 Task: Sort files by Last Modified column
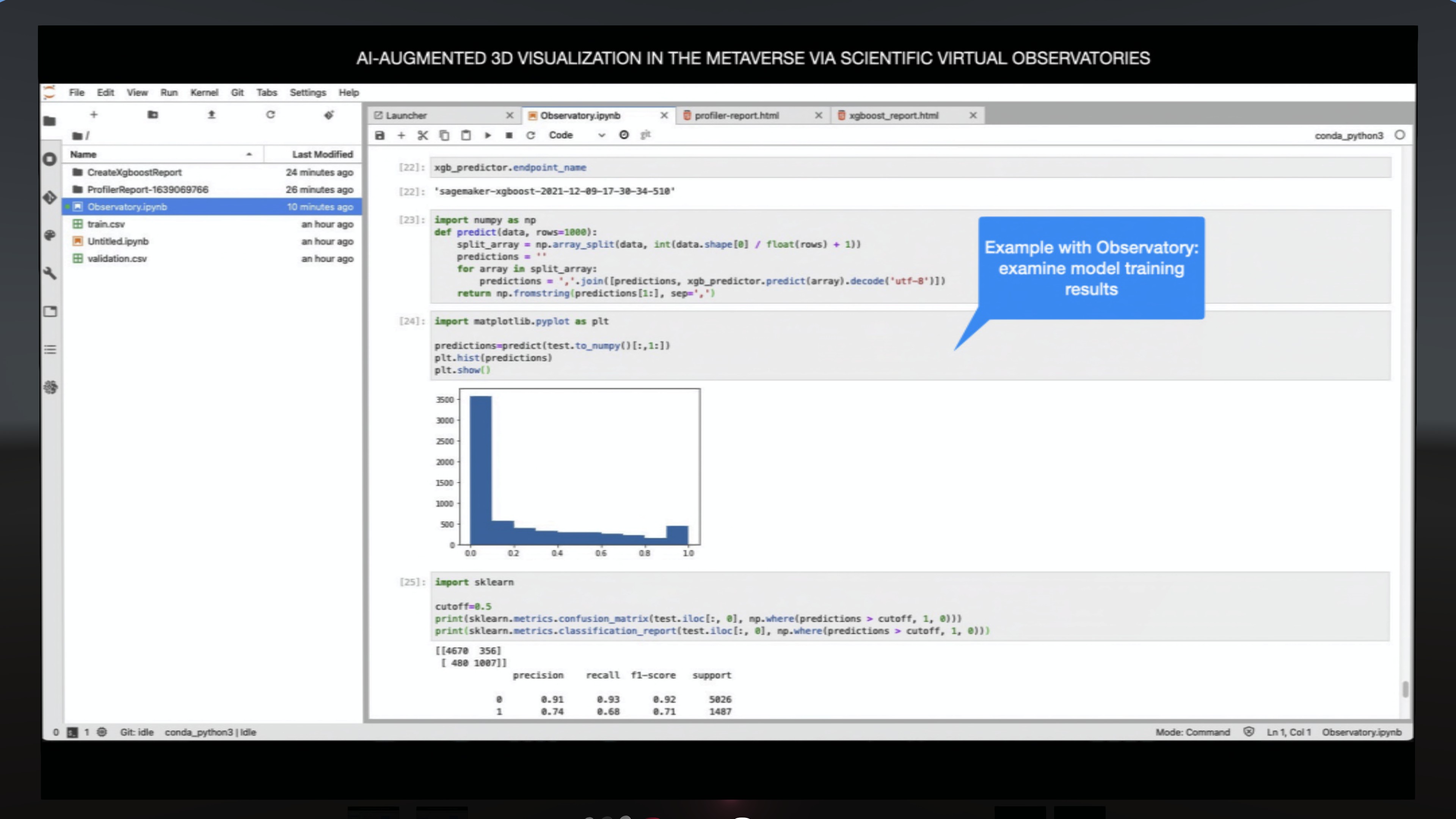pyautogui.click(x=322, y=154)
